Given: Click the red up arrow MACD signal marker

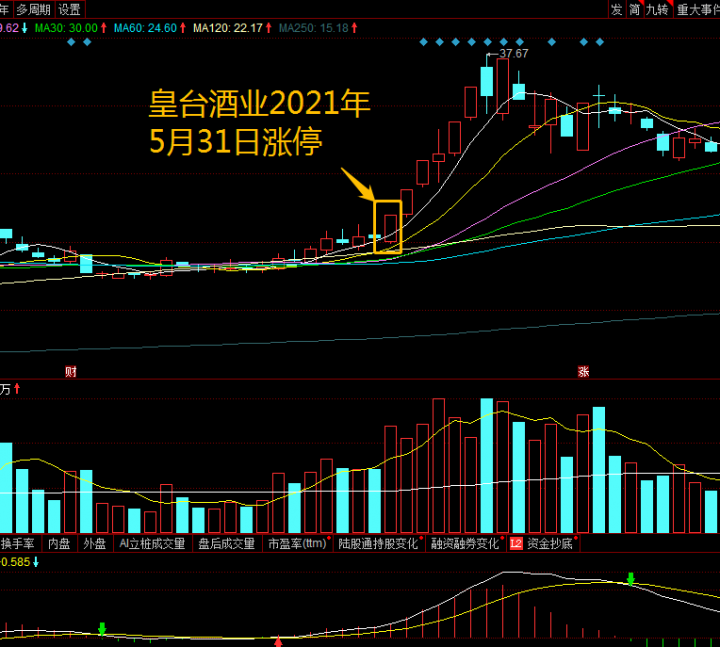Looking at the screenshot, I should (x=278, y=640).
